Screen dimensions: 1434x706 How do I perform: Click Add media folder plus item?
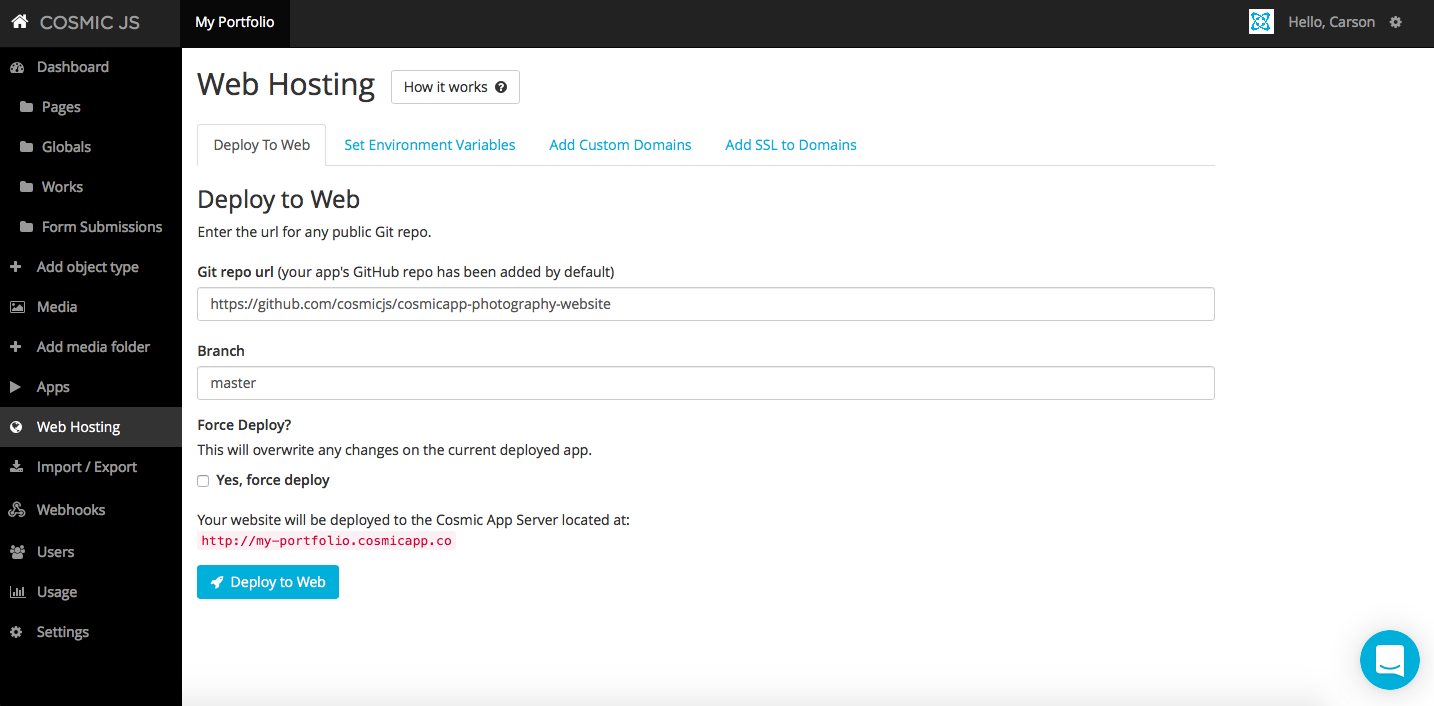(92, 347)
